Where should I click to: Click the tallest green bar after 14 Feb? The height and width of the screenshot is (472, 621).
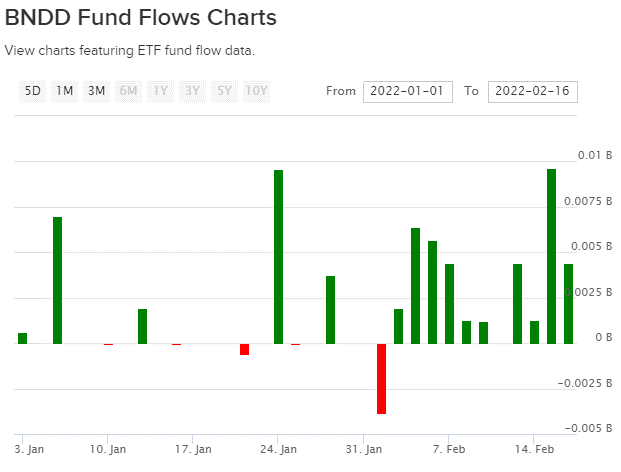point(551,256)
